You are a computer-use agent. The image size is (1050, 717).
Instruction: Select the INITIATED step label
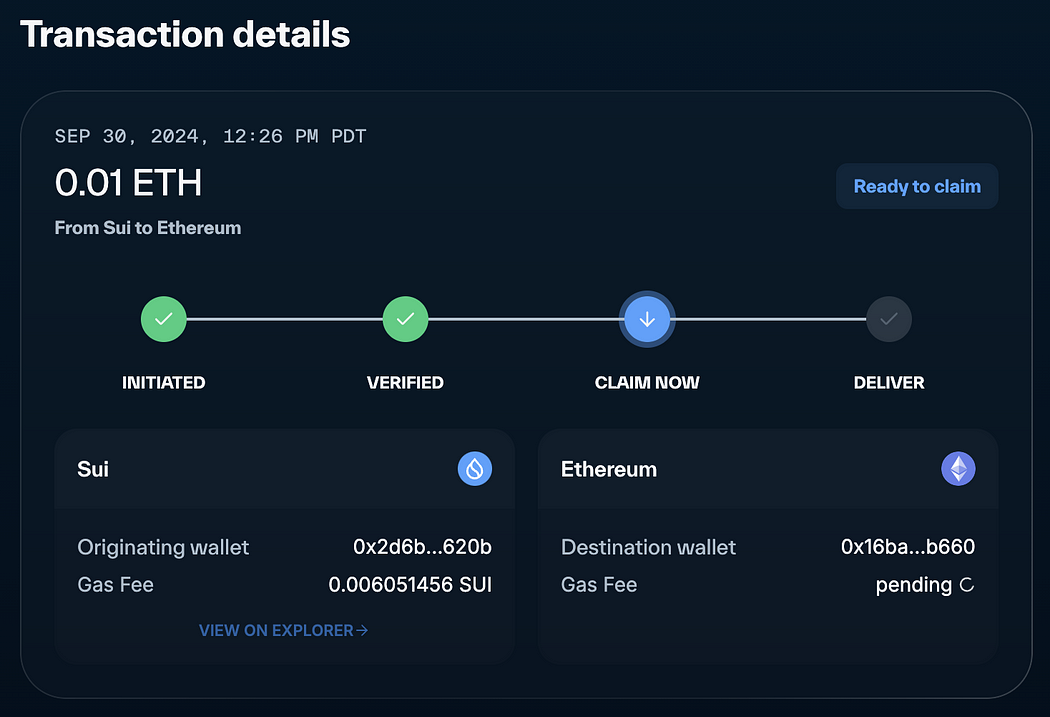tap(163, 383)
